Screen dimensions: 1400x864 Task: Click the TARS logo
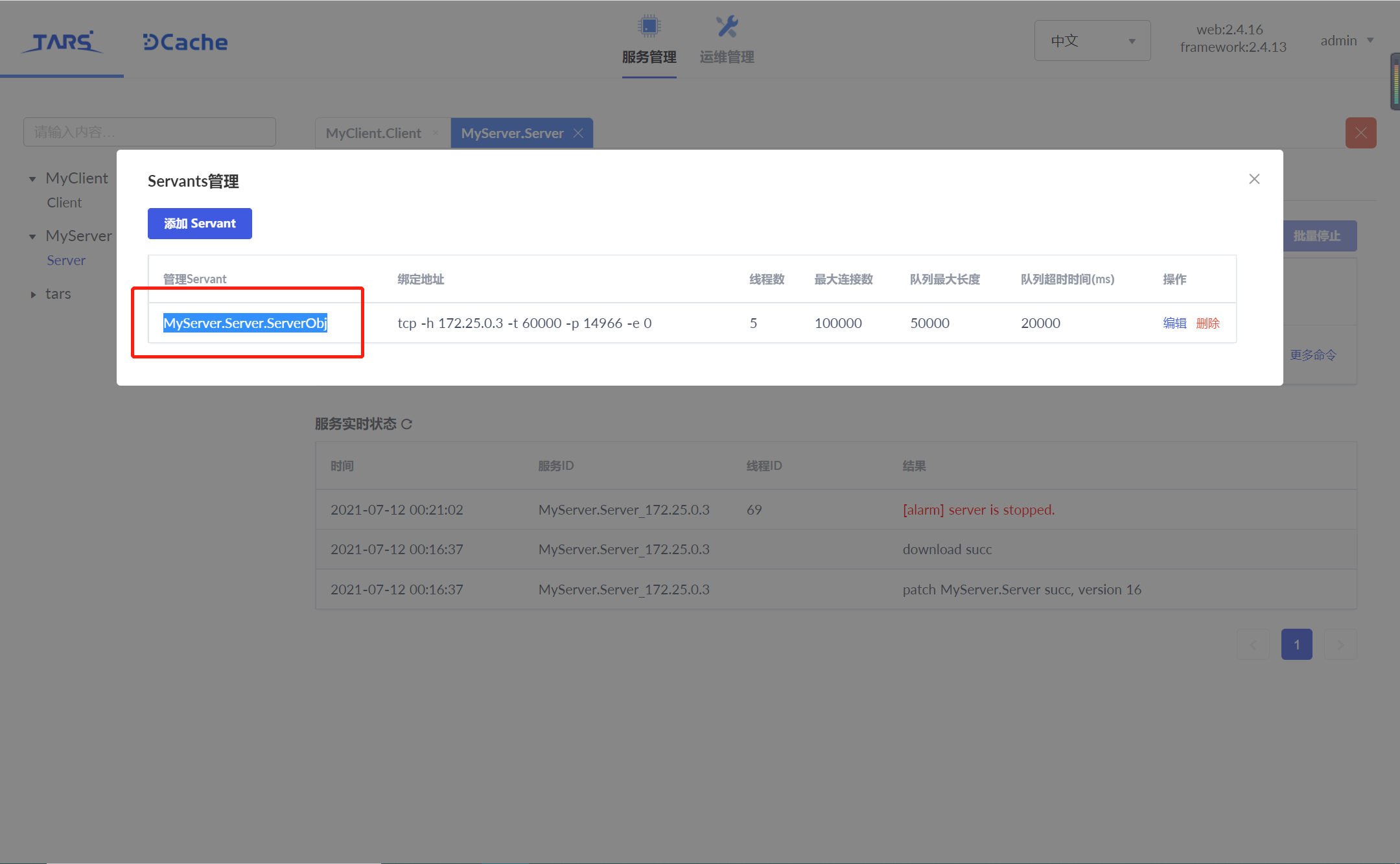pos(62,42)
